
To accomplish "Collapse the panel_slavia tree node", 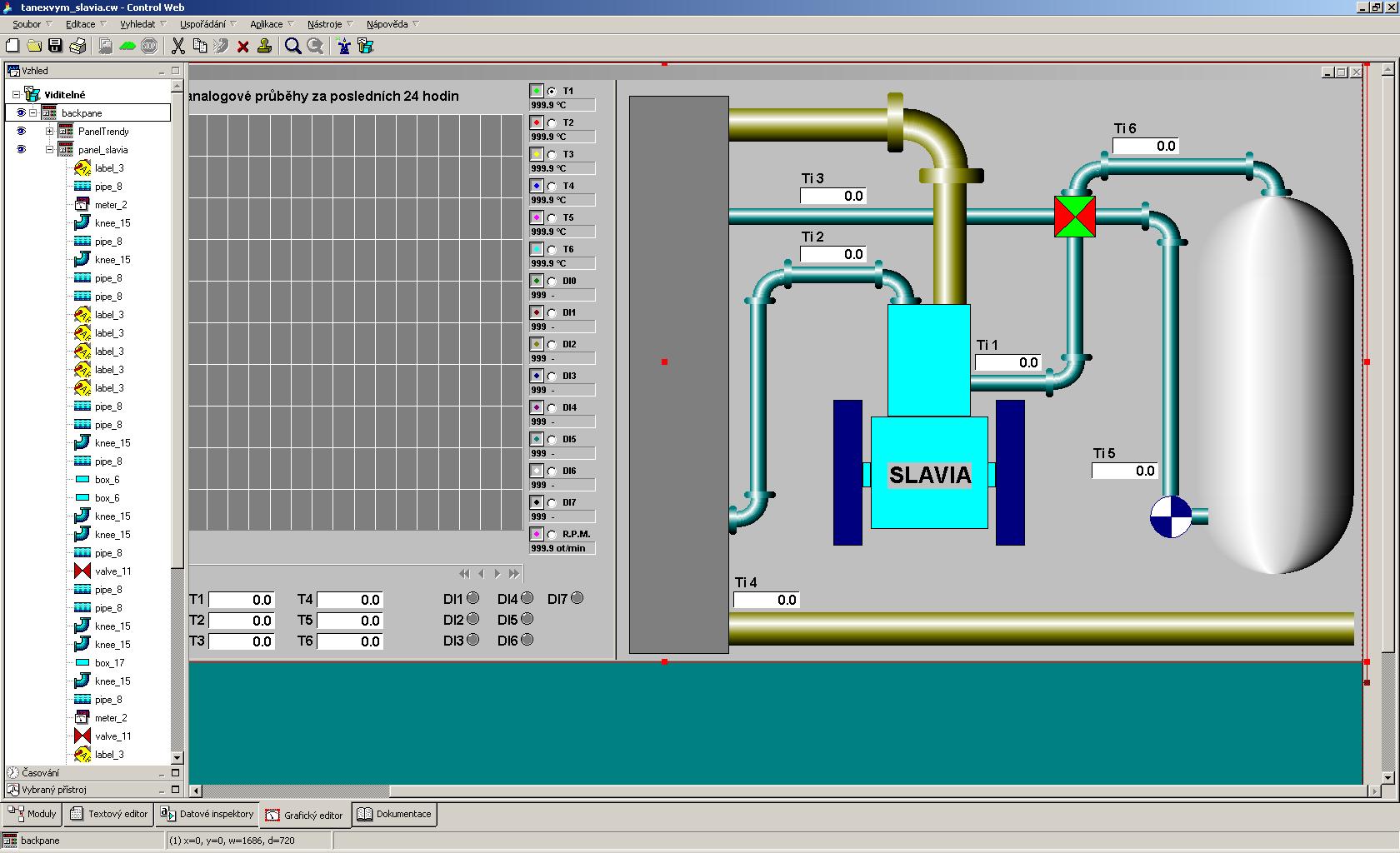I will [x=49, y=150].
